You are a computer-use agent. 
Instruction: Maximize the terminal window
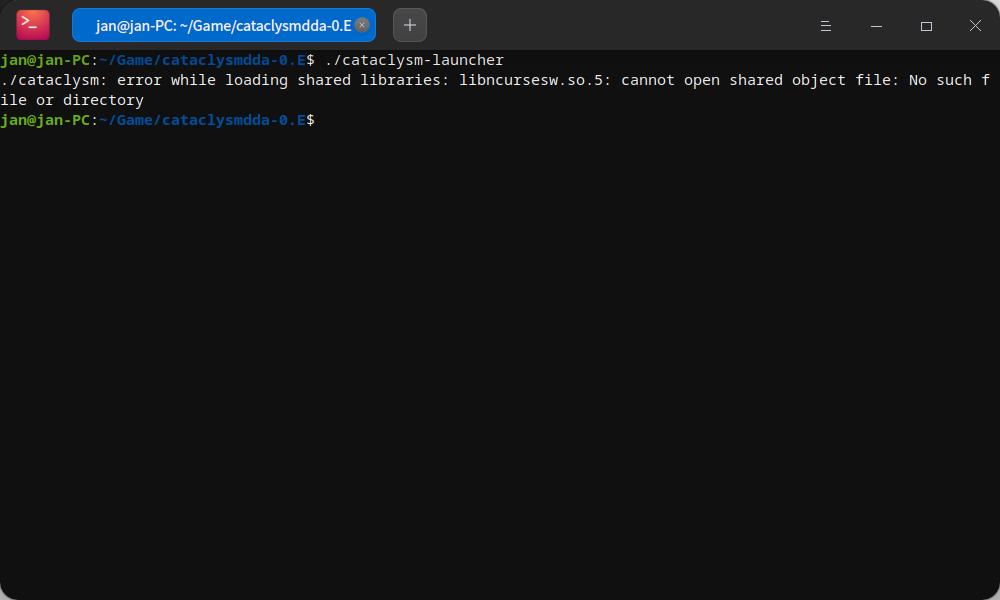click(926, 26)
